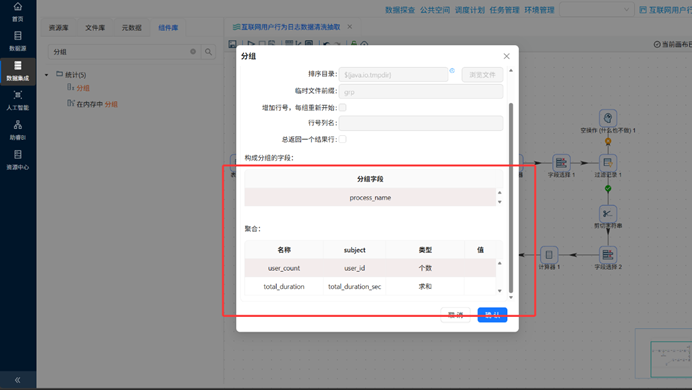This screenshot has width=692, height=390.
Task: Select the total_duration aggregate name cell
Action: [x=284, y=286]
